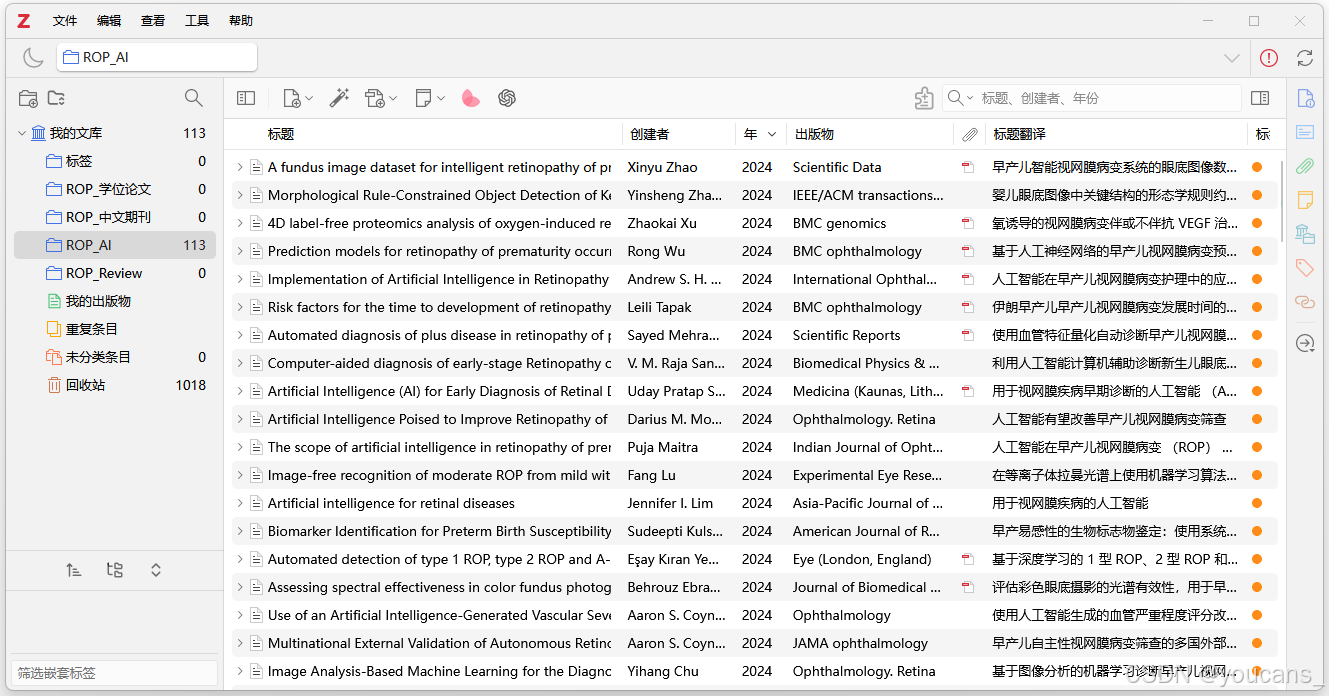
Task: Open the Info section icon in side rail
Action: click(1305, 98)
